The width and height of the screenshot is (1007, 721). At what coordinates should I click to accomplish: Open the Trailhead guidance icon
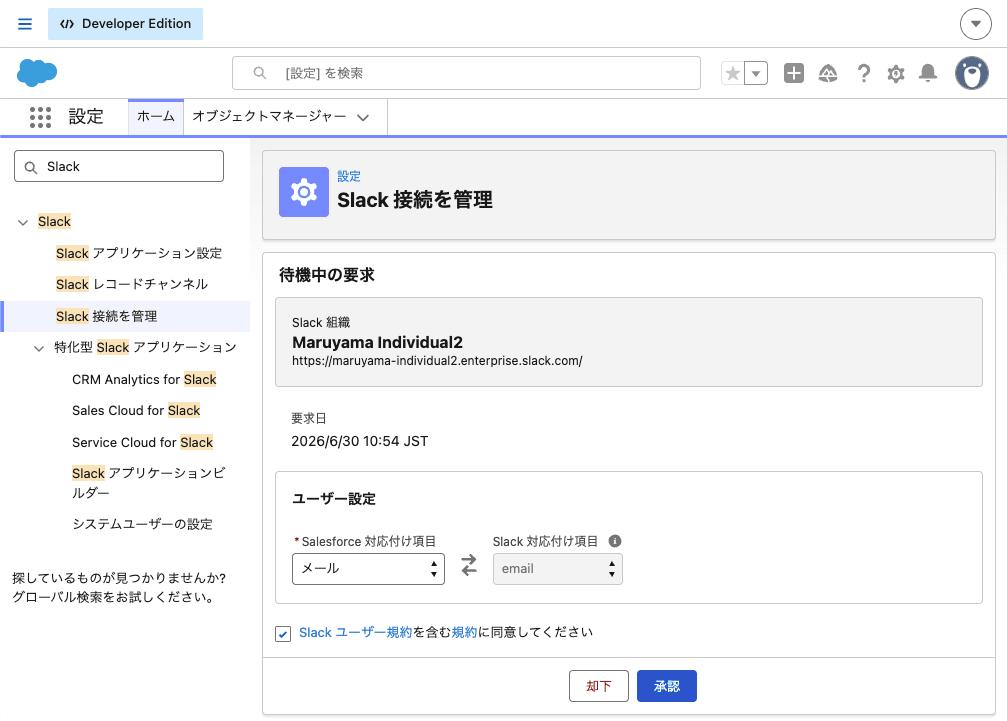(828, 73)
